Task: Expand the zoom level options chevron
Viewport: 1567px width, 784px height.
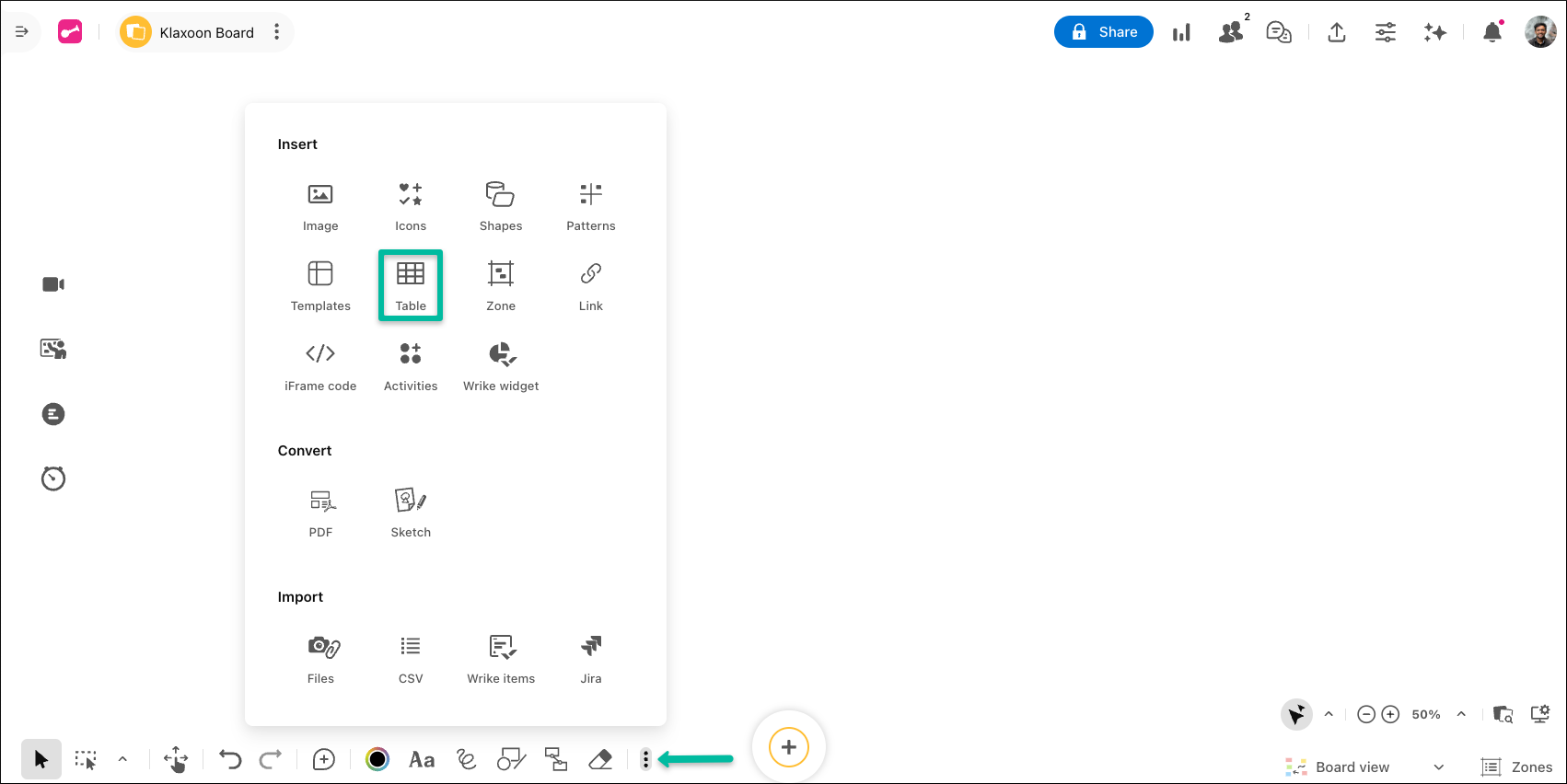Action: point(1461,714)
